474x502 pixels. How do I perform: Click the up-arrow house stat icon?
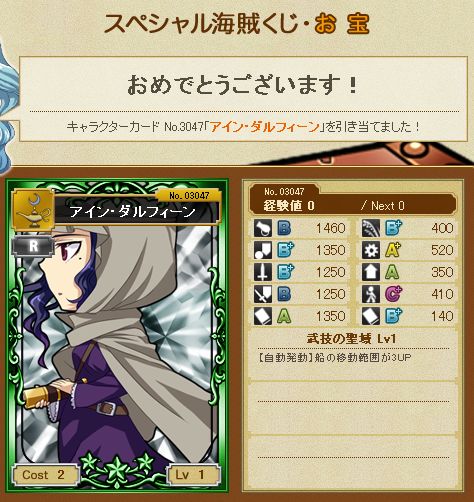(371, 272)
